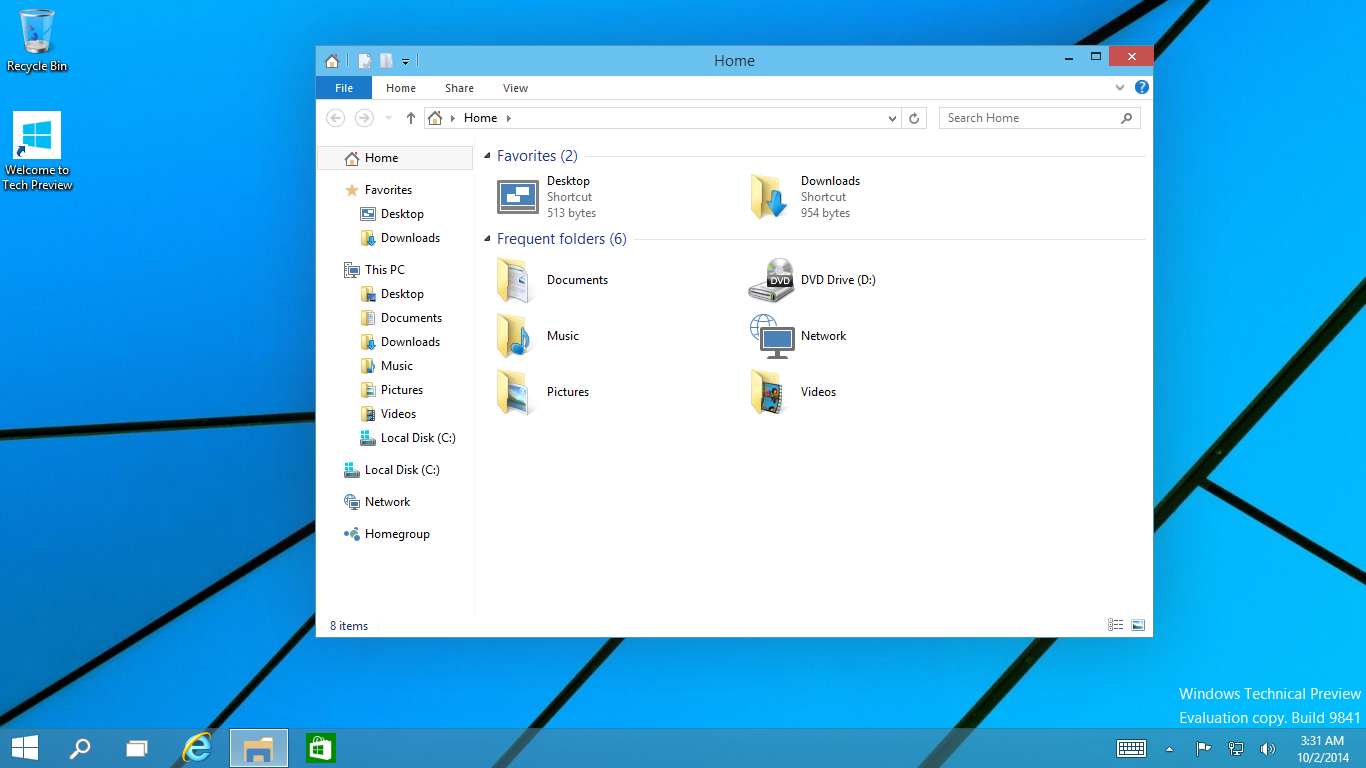1366x768 pixels.
Task: Create new folder using Quick Access Toolbar icon
Action: point(386,60)
